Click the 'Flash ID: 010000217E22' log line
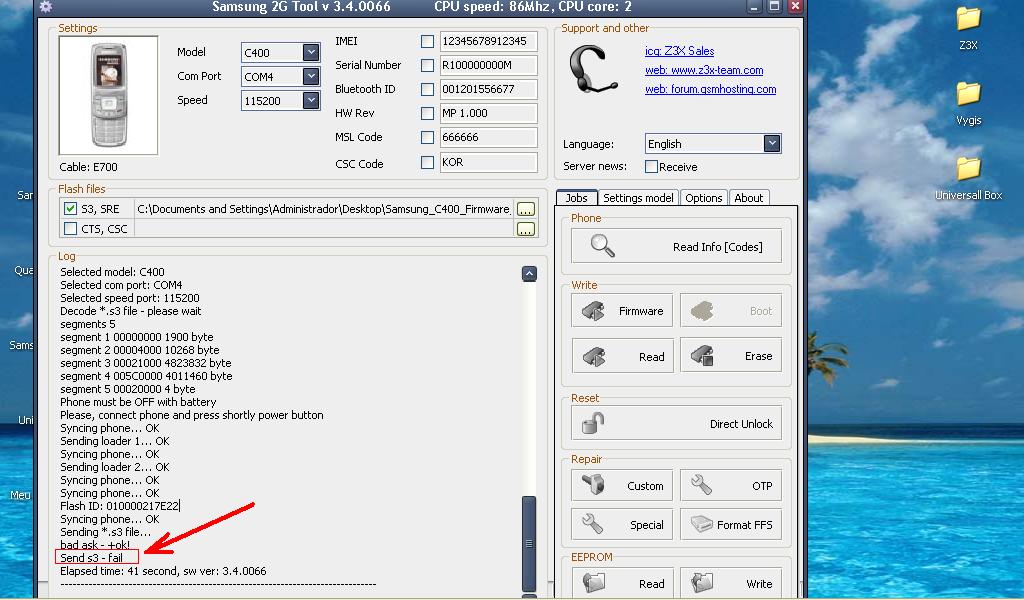Image resolution: width=1024 pixels, height=600 pixels. pyautogui.click(x=120, y=506)
